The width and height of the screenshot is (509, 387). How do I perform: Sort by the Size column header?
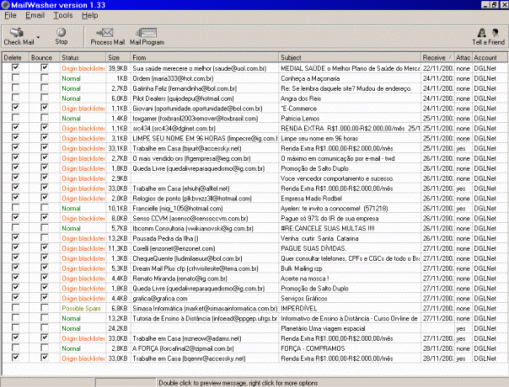point(118,57)
